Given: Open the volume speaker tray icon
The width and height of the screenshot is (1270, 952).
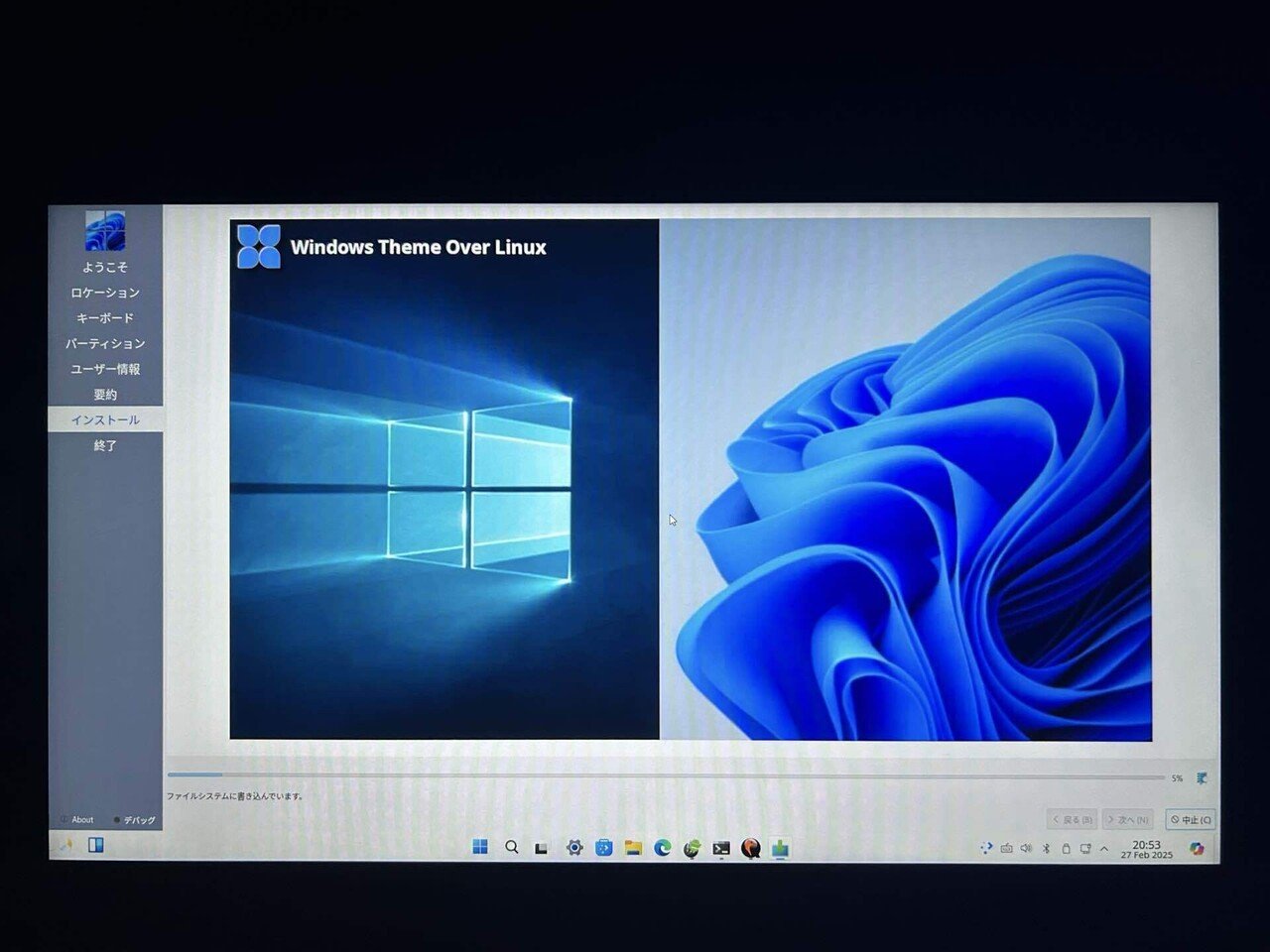Looking at the screenshot, I should point(1026,849).
